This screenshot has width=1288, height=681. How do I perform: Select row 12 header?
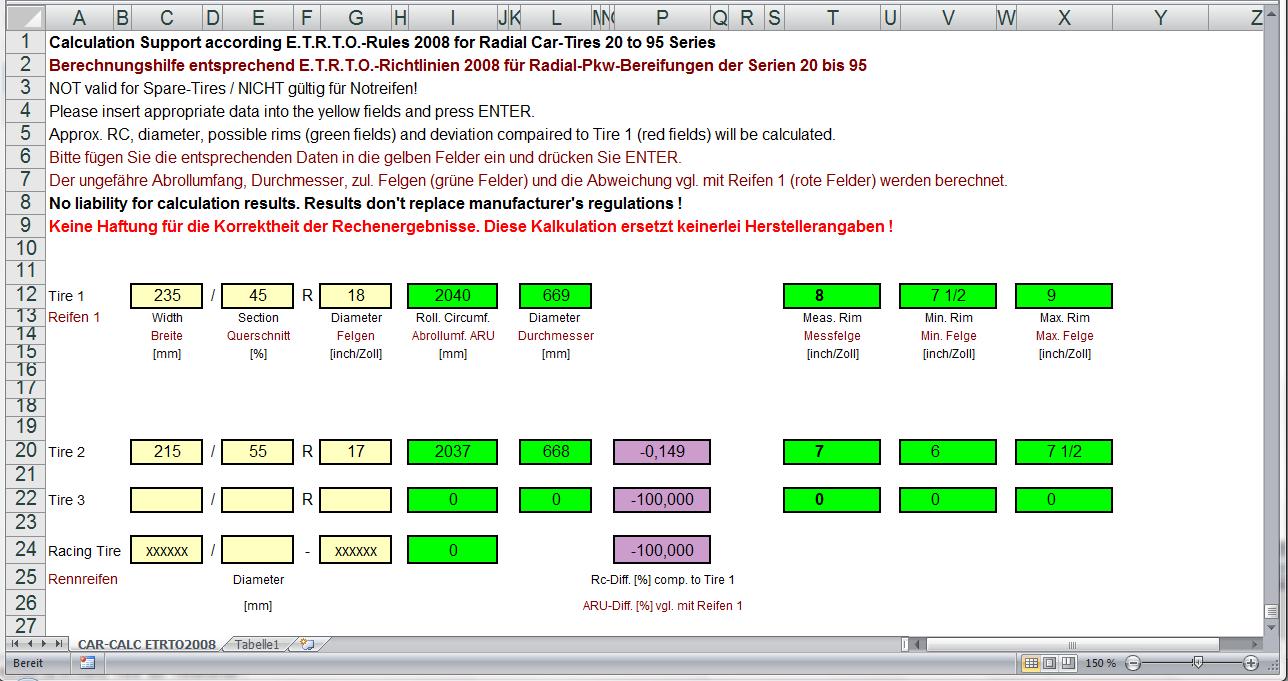click(25, 295)
